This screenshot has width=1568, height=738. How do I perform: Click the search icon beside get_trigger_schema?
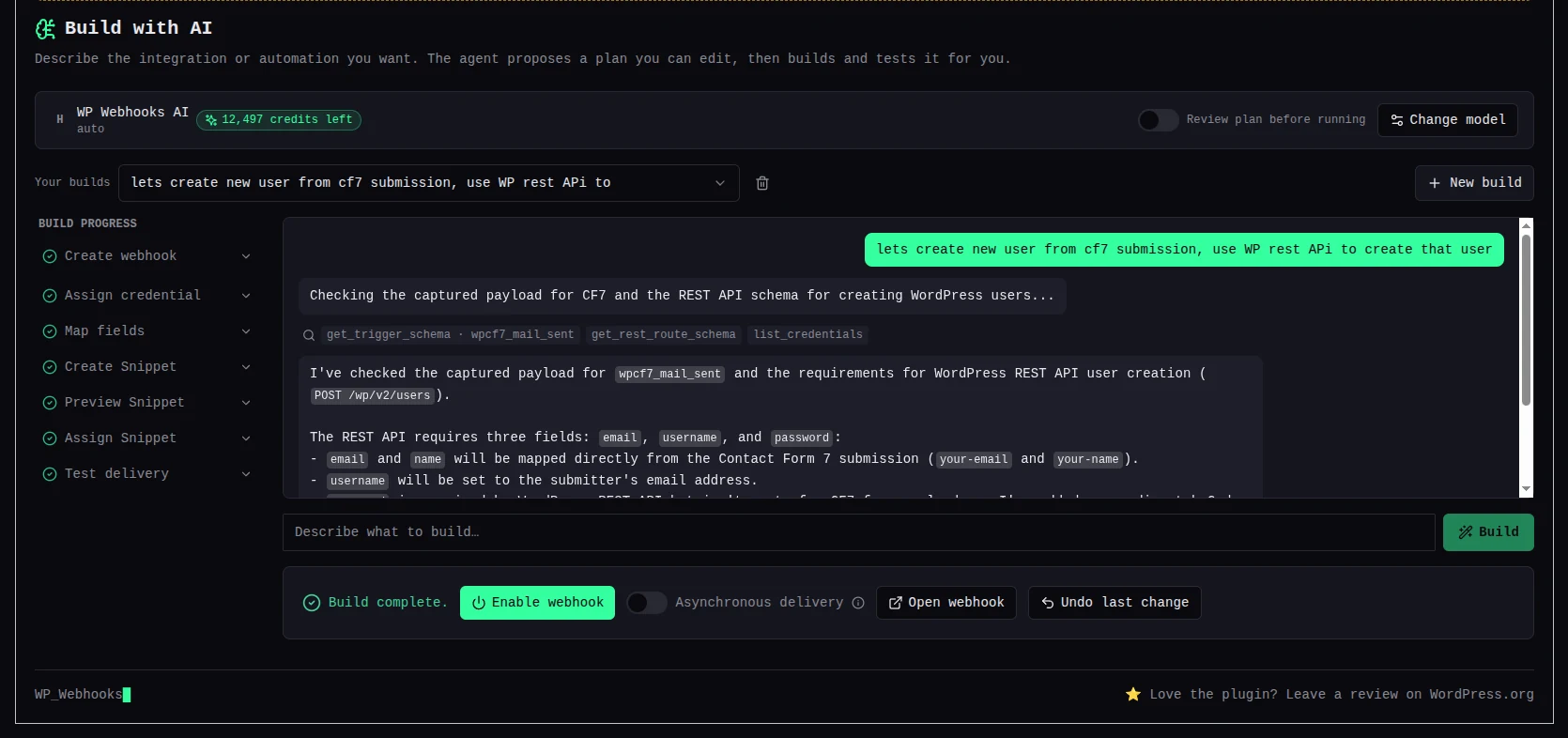[308, 335]
